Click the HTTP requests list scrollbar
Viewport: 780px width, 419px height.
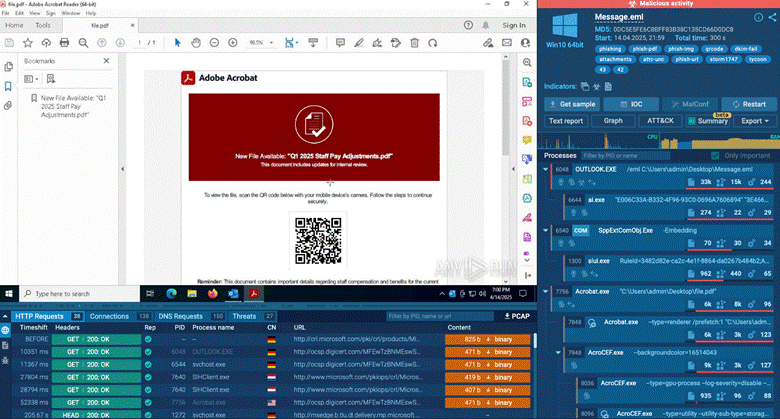tap(535, 340)
